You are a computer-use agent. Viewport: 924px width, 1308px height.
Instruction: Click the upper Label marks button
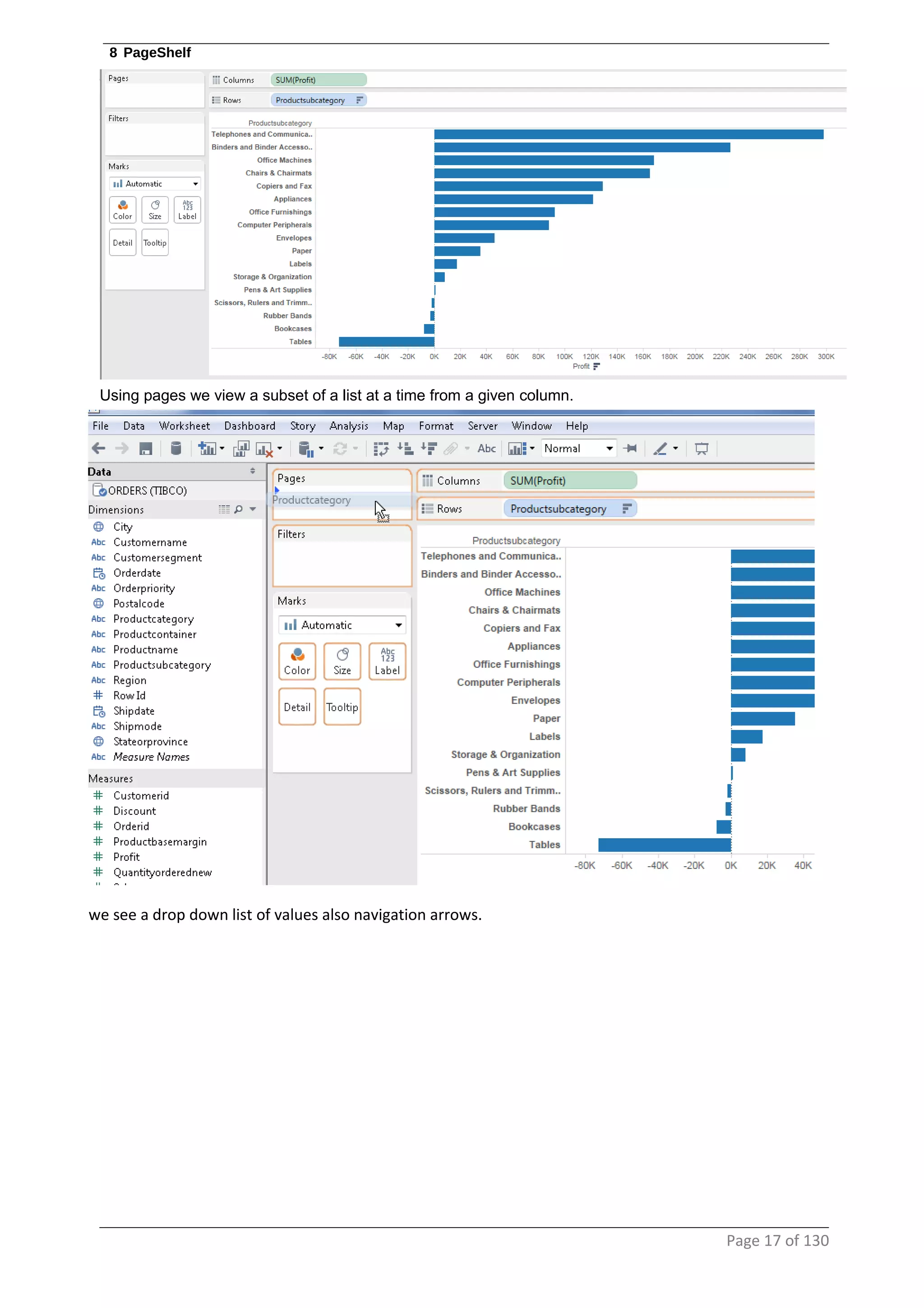pyautogui.click(x=187, y=209)
